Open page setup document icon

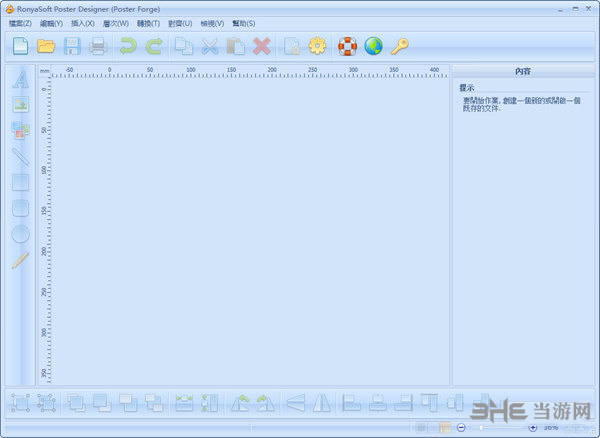(292, 46)
